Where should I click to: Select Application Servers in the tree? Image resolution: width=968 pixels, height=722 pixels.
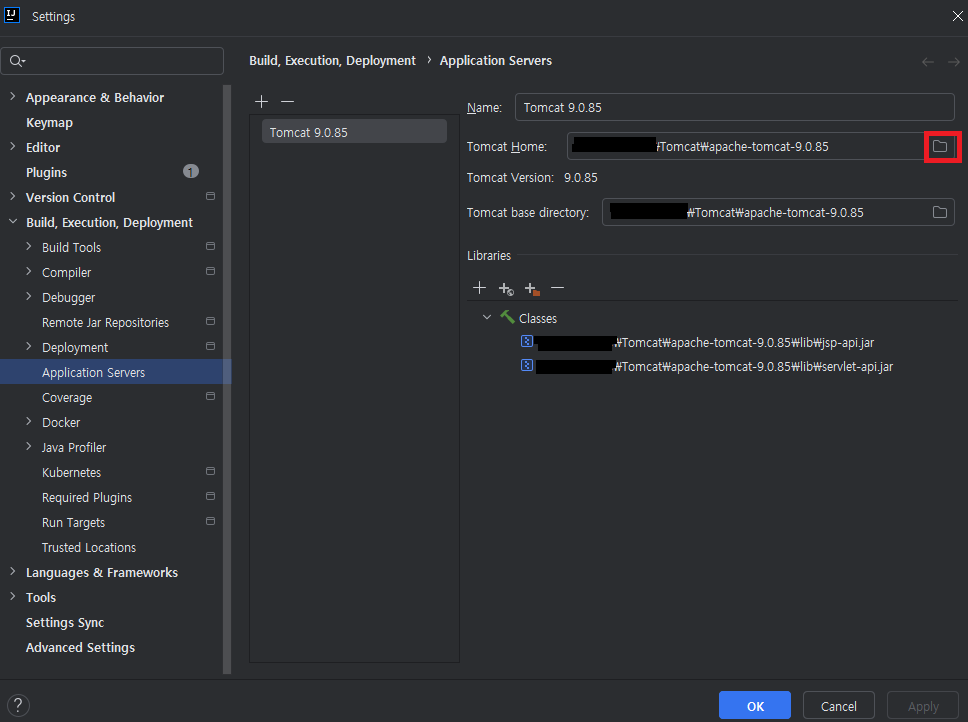point(115,372)
